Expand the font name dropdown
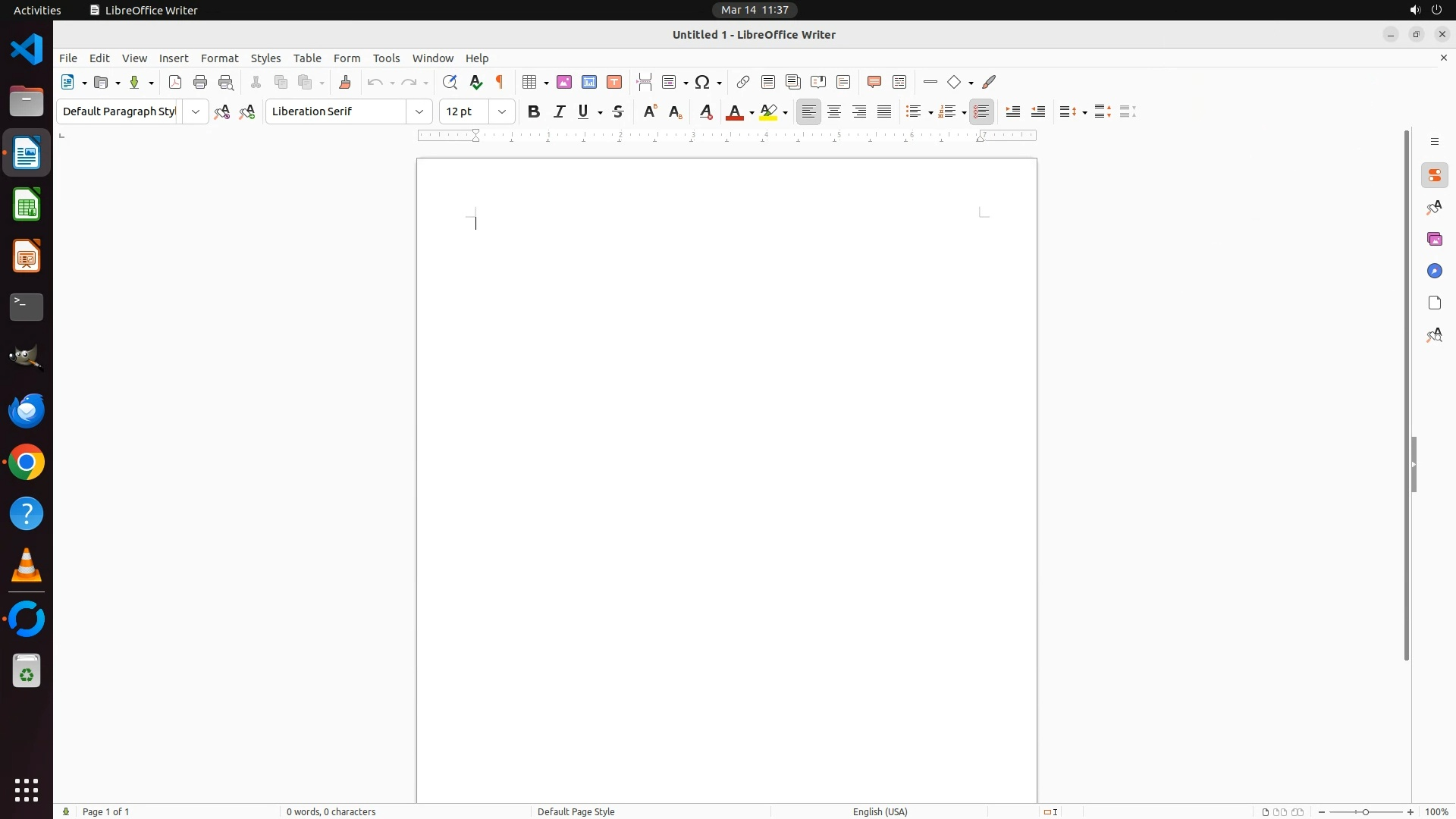Image resolution: width=1456 pixels, height=819 pixels. tap(419, 112)
